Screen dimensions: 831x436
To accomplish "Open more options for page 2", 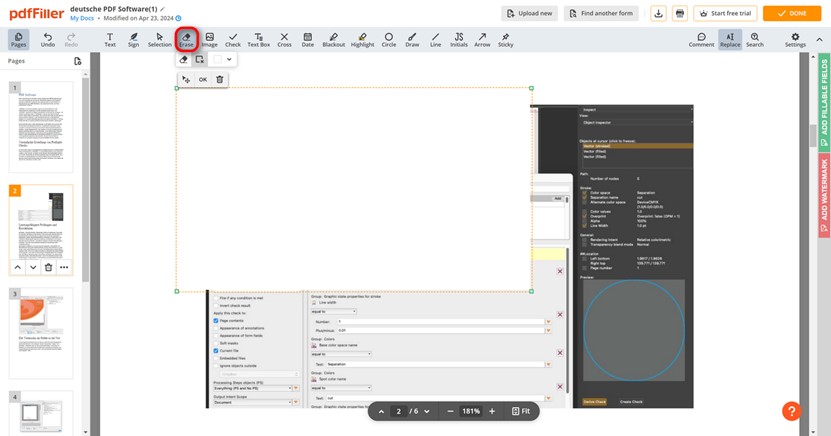I will [x=64, y=267].
